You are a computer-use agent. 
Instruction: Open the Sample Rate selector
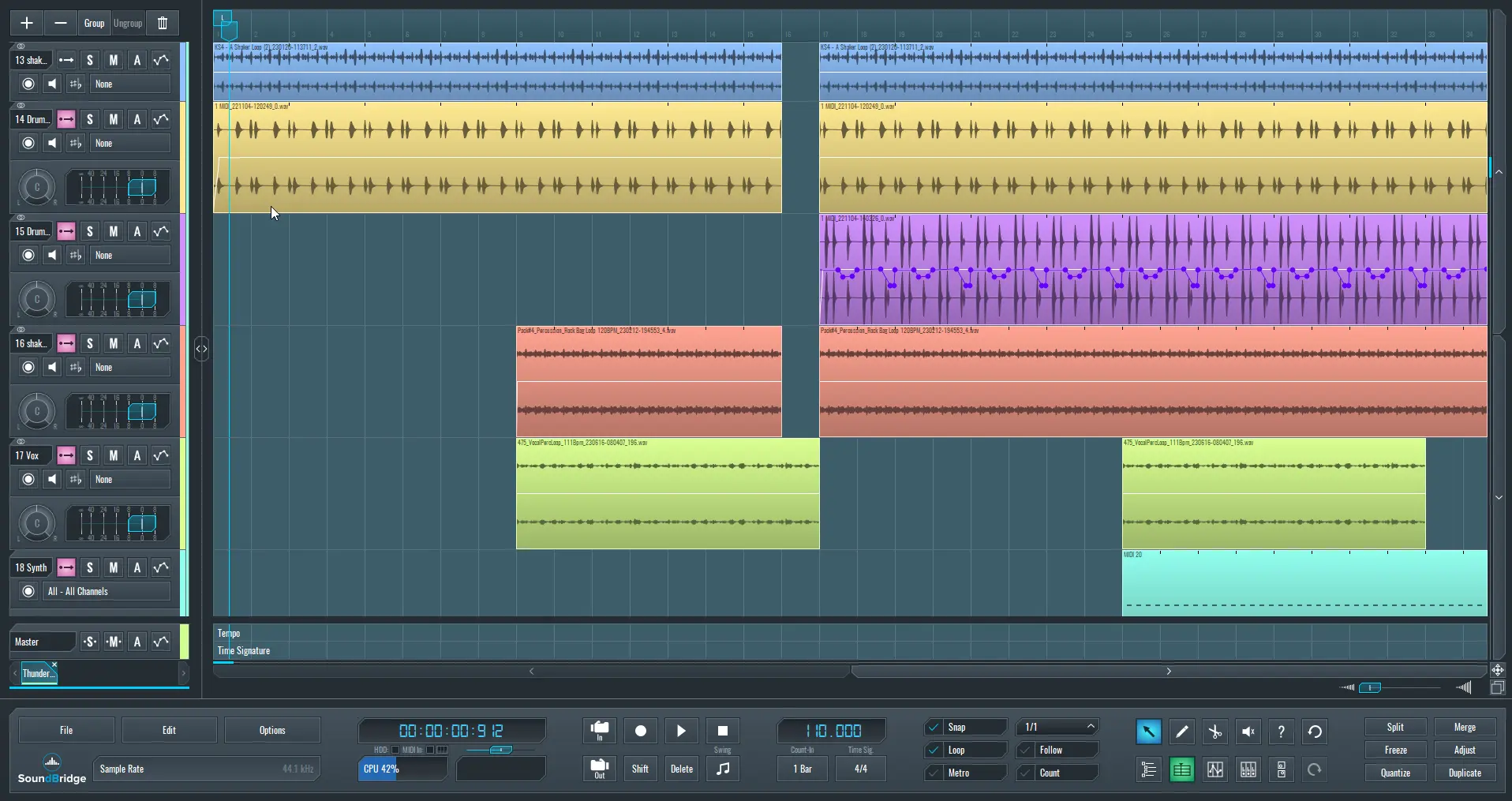206,769
